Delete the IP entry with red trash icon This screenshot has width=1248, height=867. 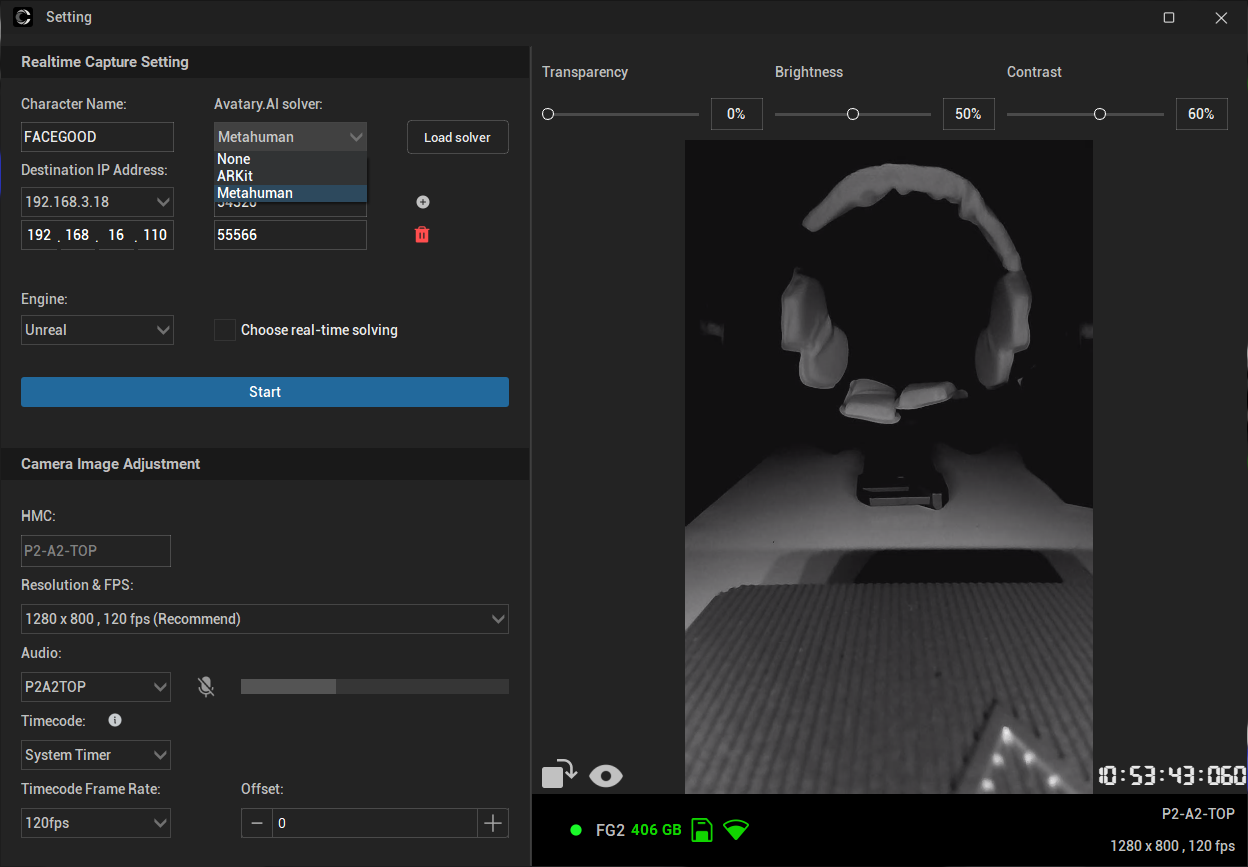coord(422,235)
